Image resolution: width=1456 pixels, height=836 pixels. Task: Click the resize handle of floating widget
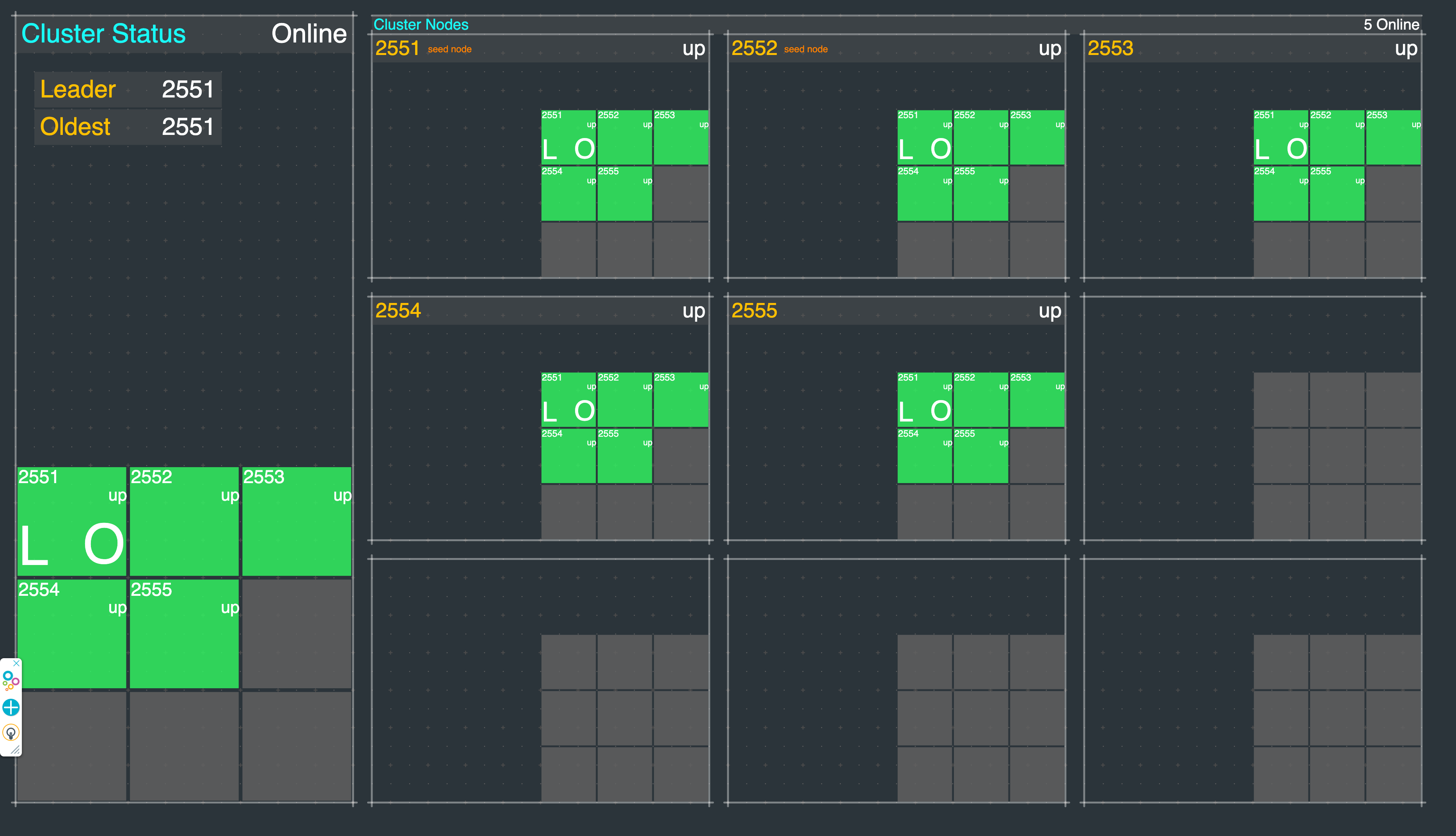tap(16, 750)
